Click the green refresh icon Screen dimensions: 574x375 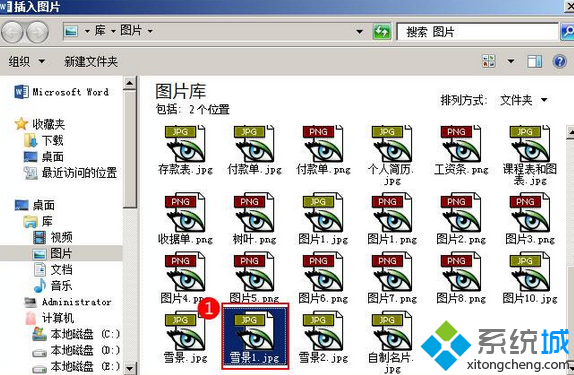tap(381, 32)
